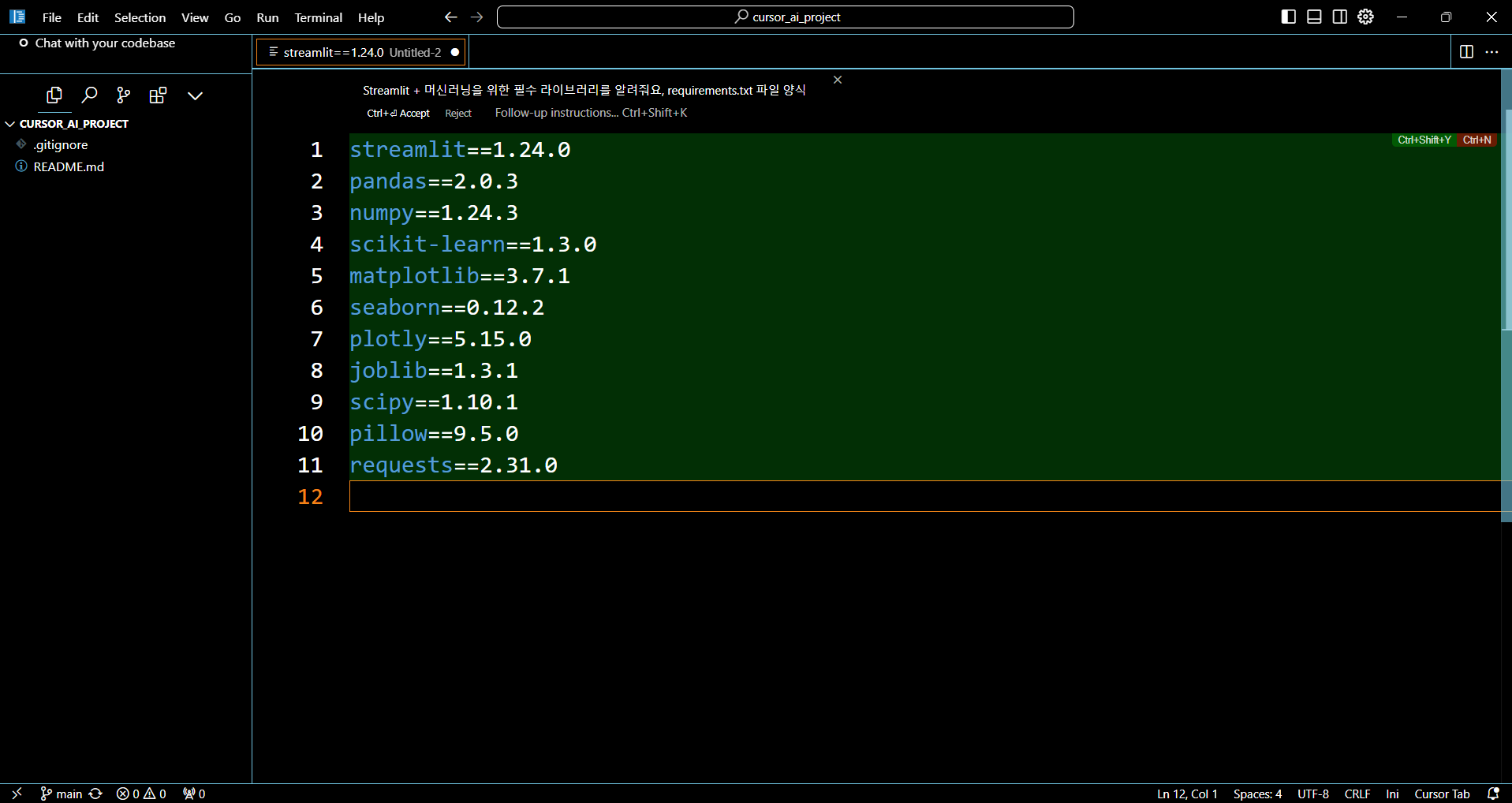Change language mode via Ini
This screenshot has width=1512, height=803.
coord(1392,794)
